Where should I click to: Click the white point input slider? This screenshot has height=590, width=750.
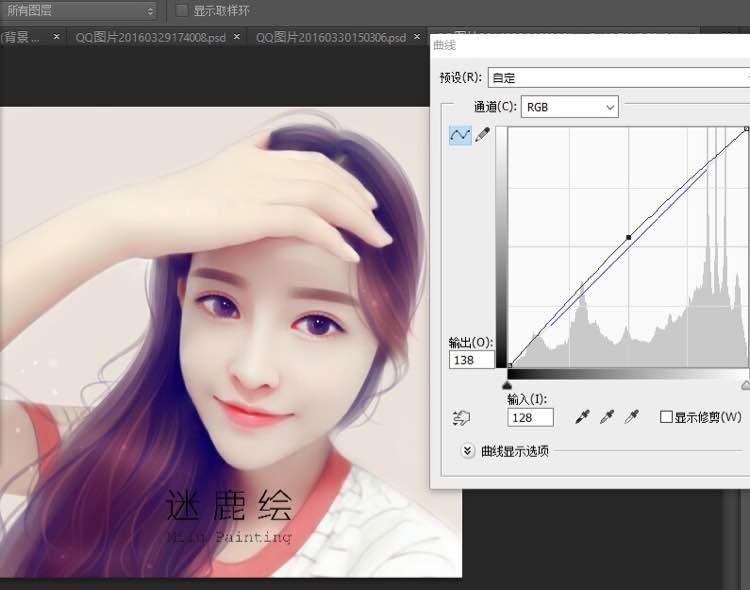tap(745, 384)
